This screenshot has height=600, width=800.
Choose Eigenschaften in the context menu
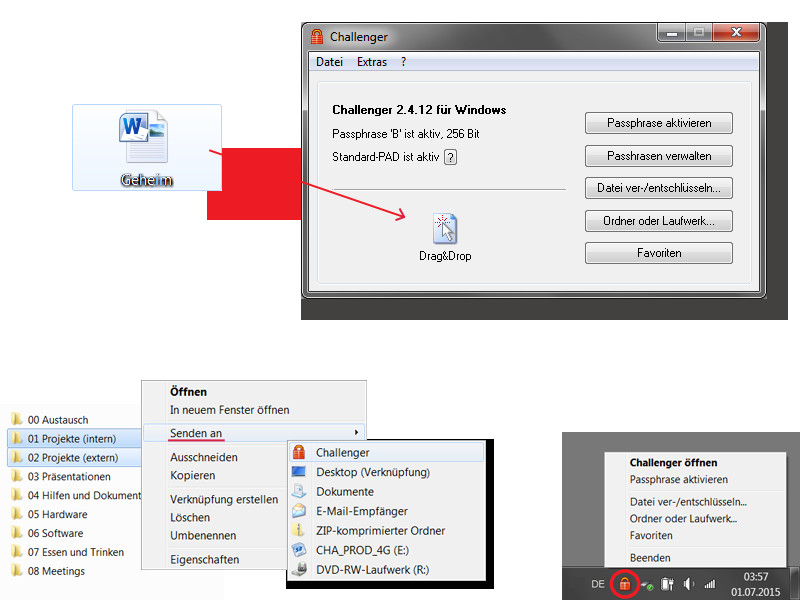click(205, 560)
